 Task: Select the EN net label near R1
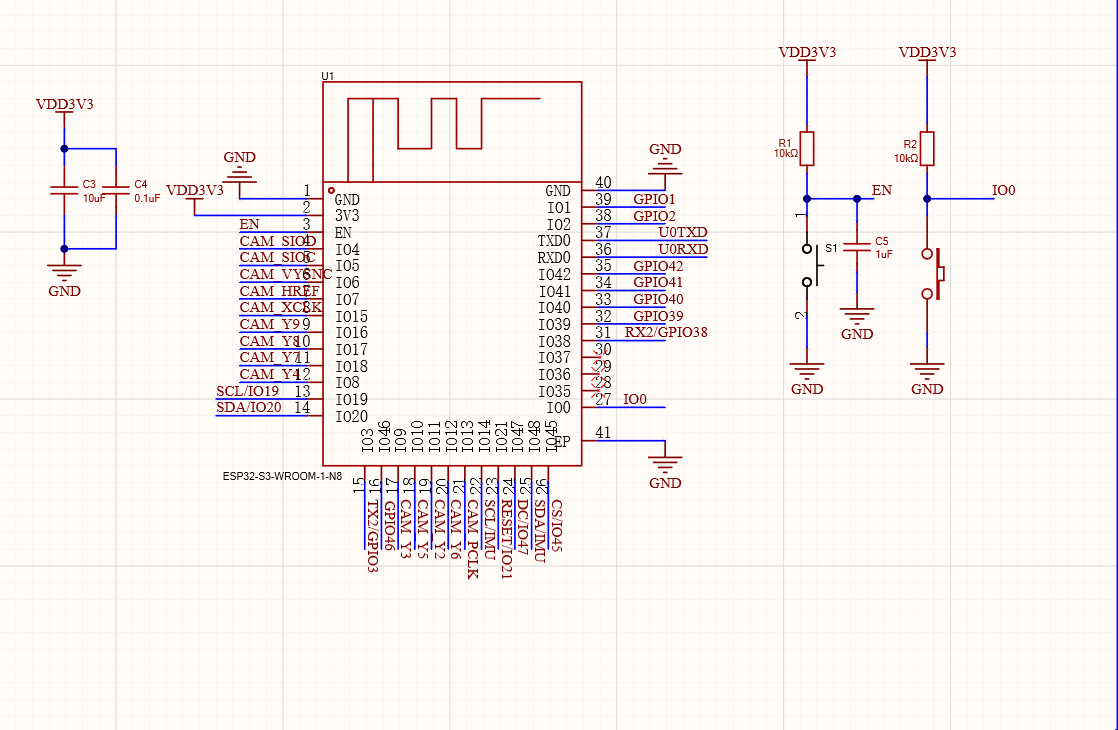(881, 190)
